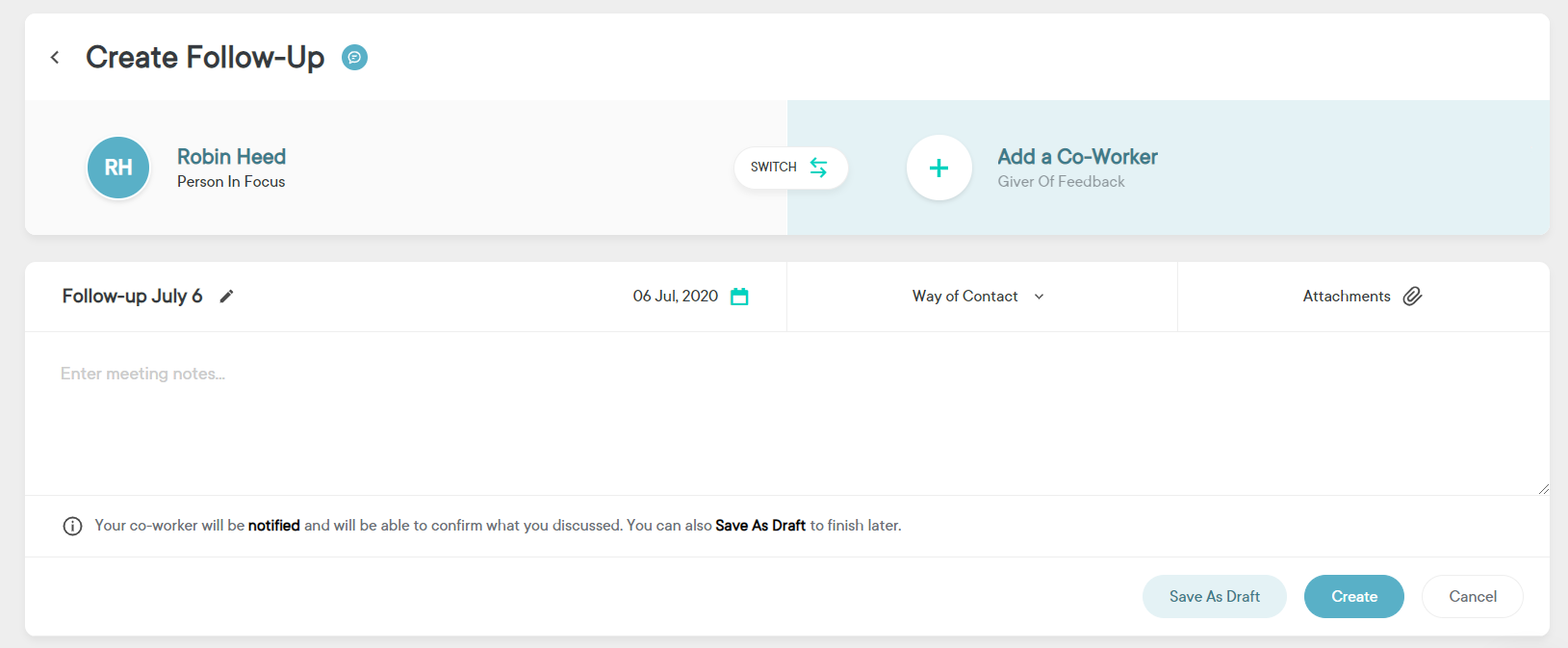The height and width of the screenshot is (648, 1568).
Task: Focus the Enter meeting notes text area
Action: pyautogui.click(x=770, y=414)
